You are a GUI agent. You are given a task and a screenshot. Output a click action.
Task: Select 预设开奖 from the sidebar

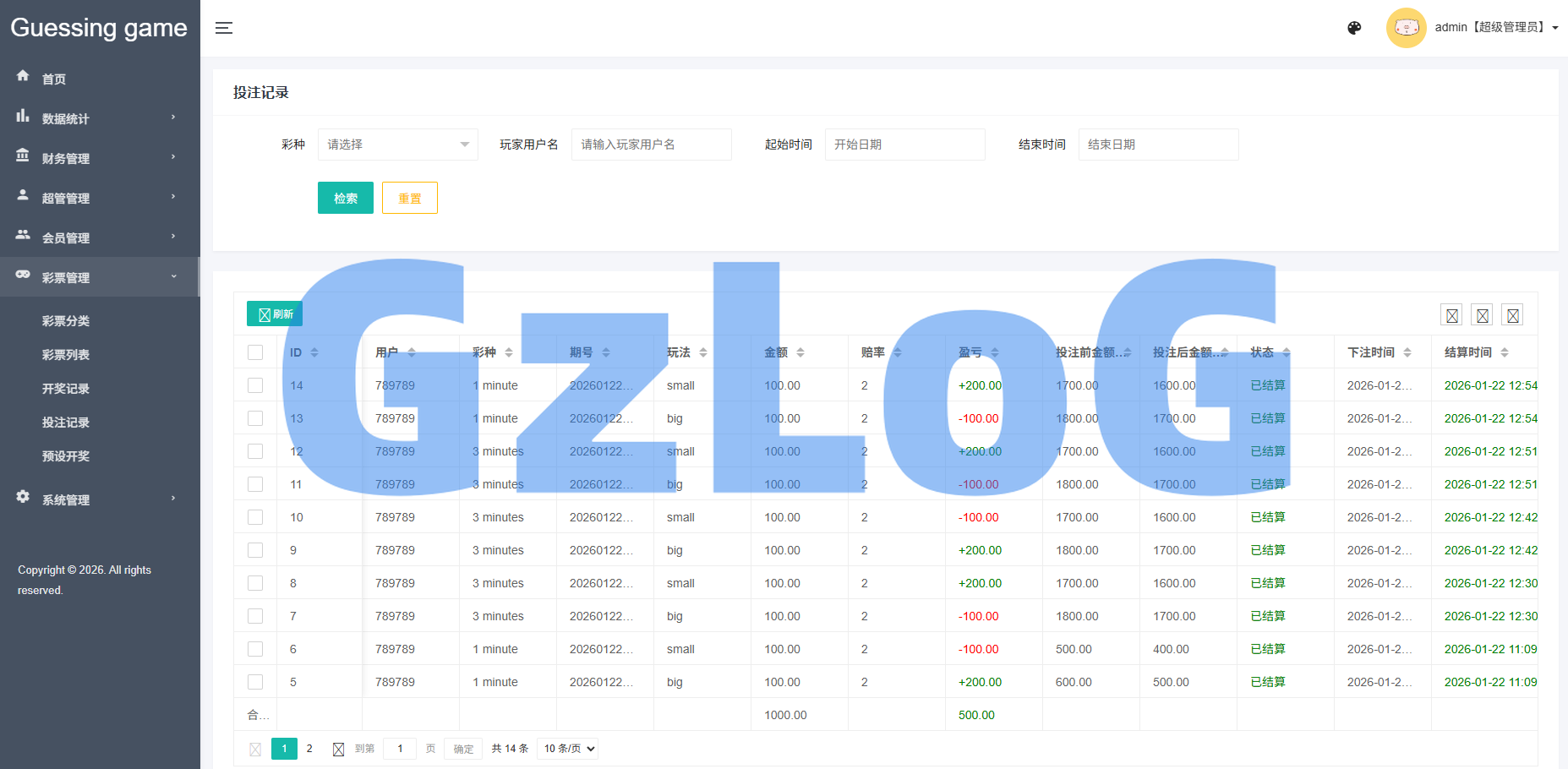click(x=66, y=455)
